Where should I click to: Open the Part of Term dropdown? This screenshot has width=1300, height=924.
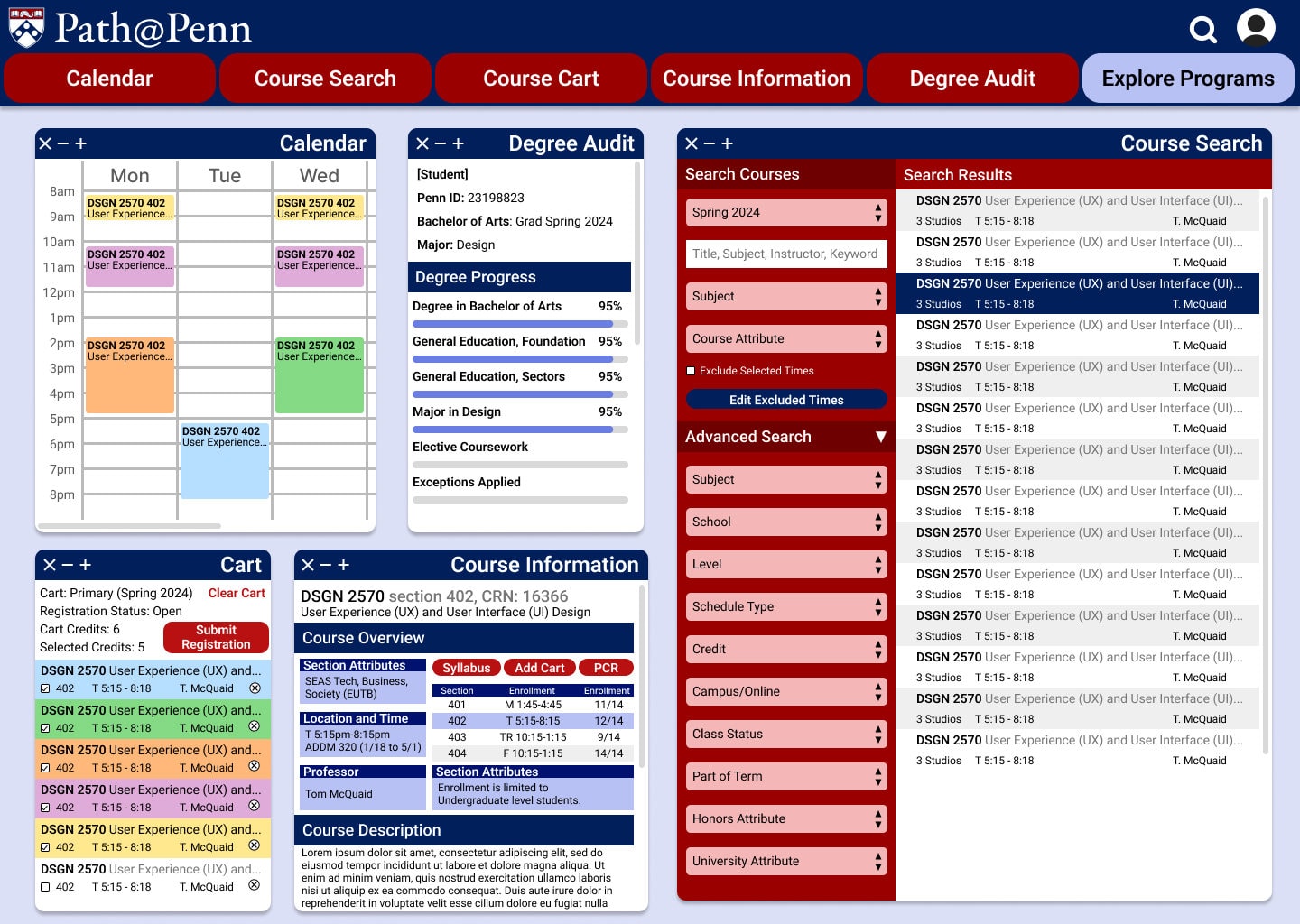coord(786,776)
